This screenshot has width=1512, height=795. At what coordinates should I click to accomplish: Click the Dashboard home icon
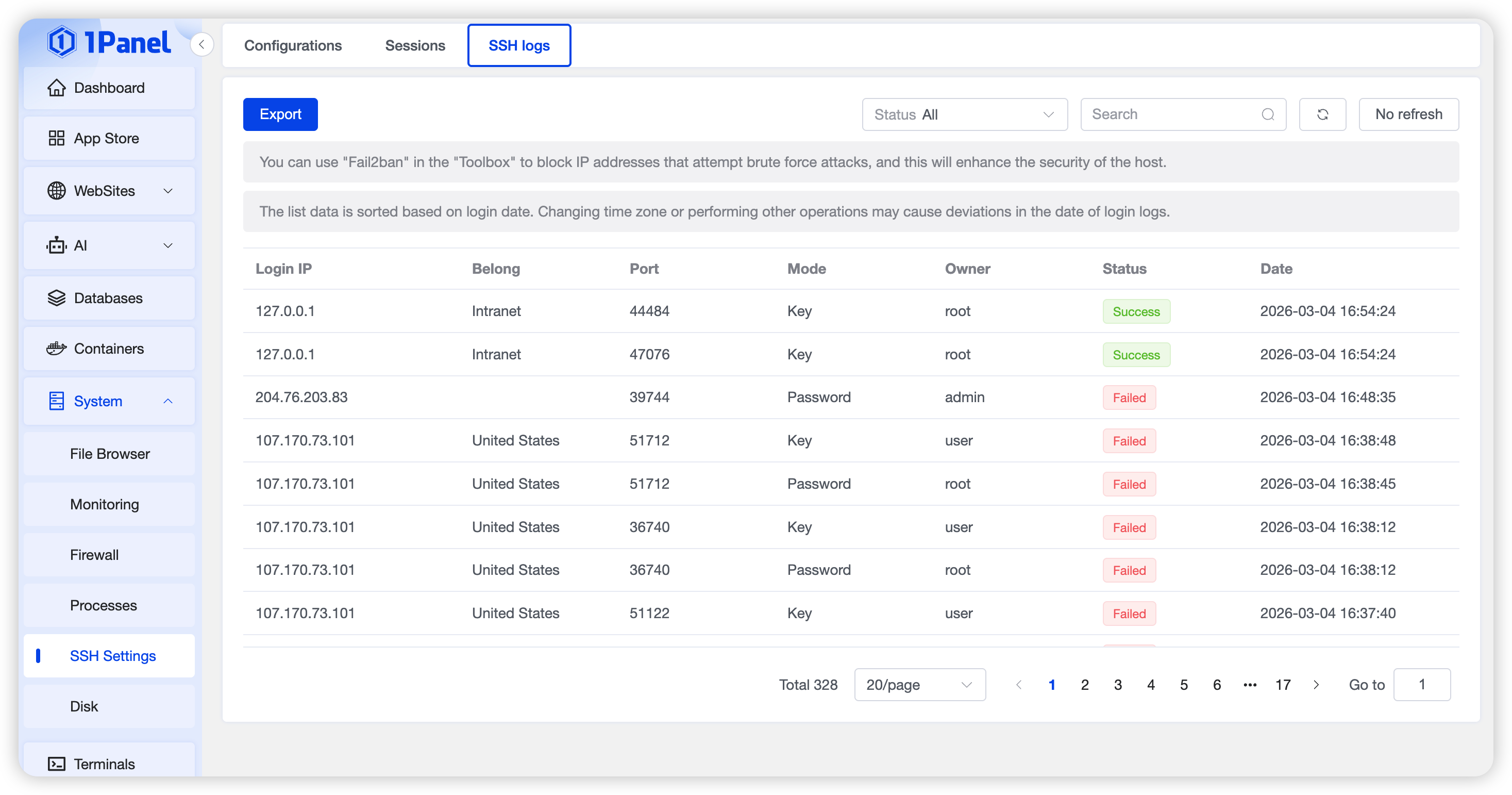[56, 88]
